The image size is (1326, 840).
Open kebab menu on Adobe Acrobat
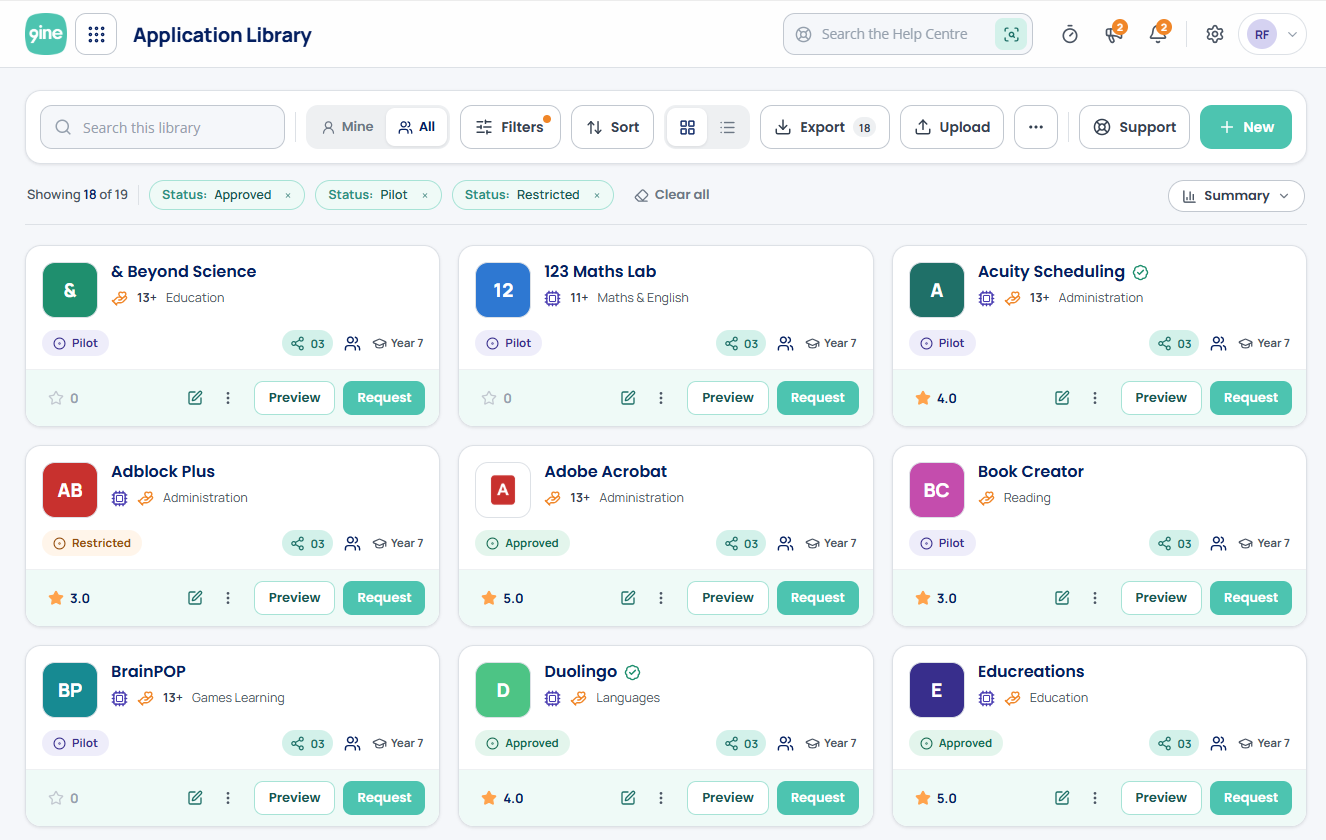[661, 598]
